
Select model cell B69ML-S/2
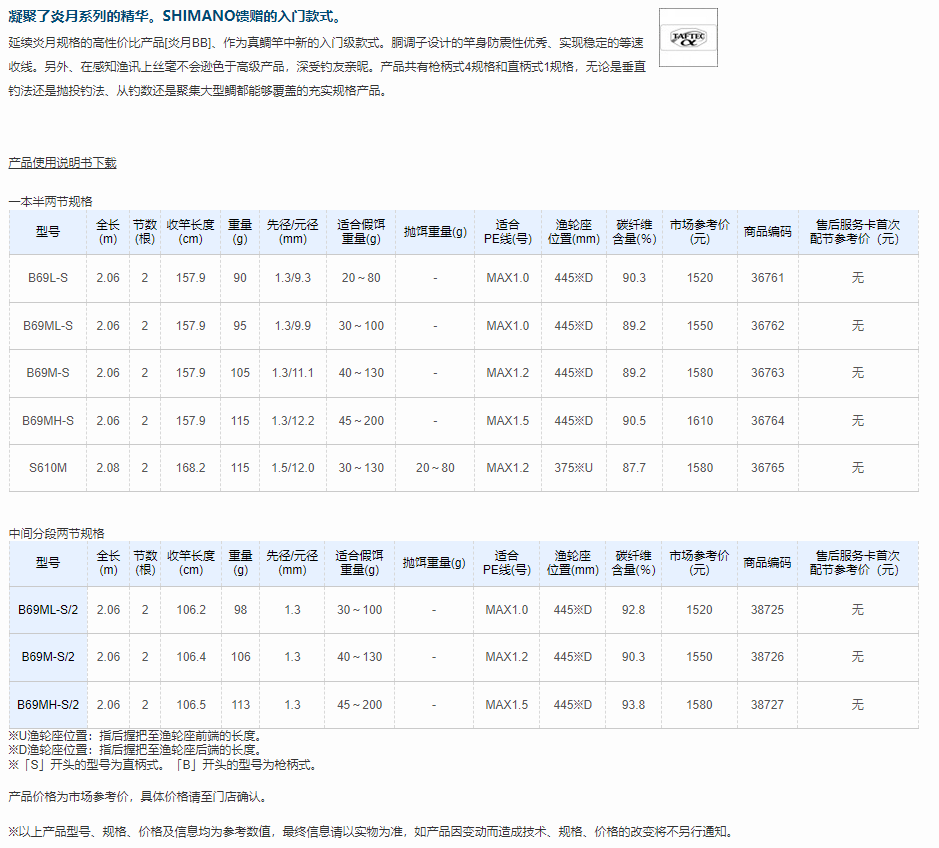tap(48, 610)
